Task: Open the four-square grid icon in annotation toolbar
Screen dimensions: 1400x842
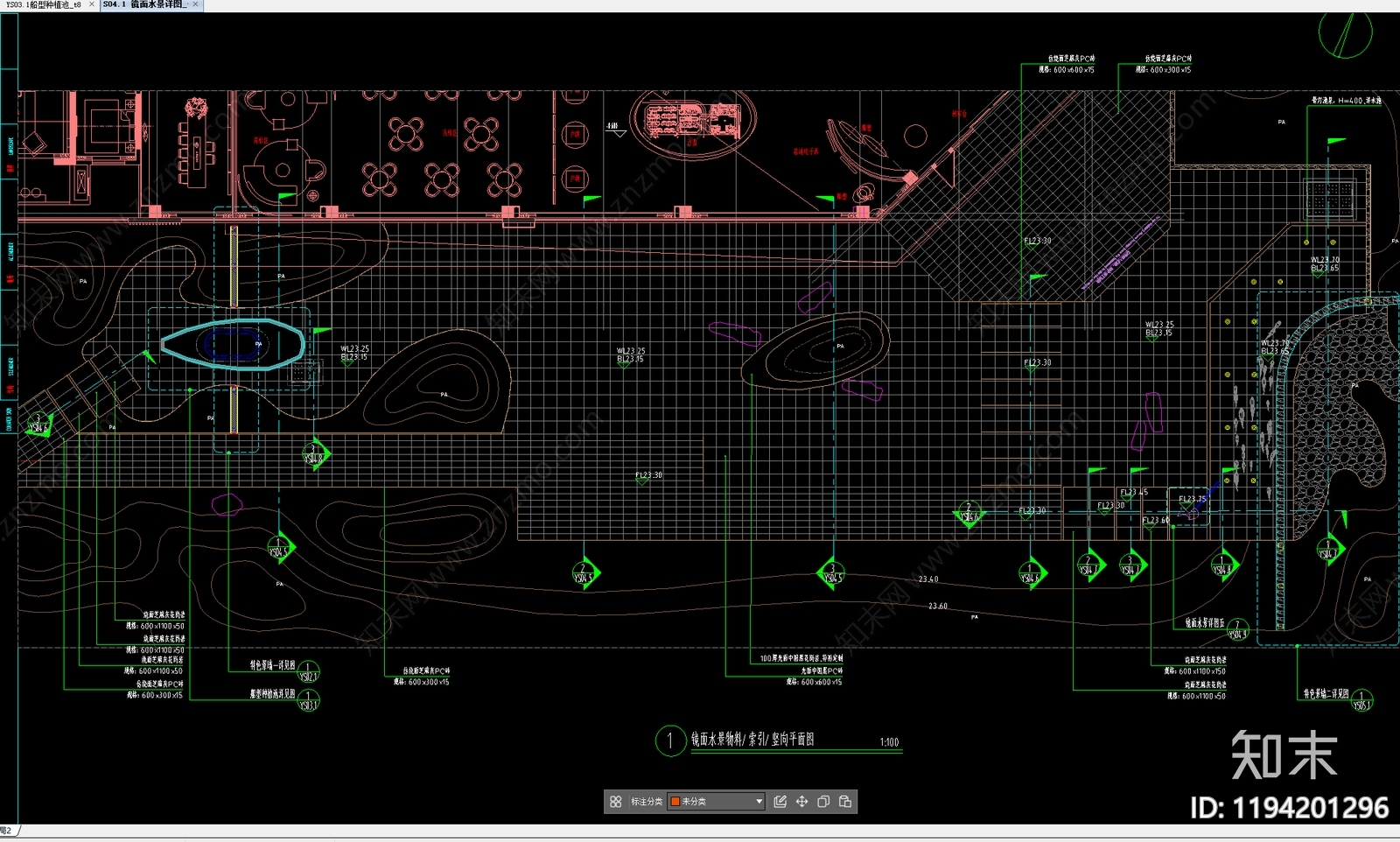Action: (x=616, y=802)
